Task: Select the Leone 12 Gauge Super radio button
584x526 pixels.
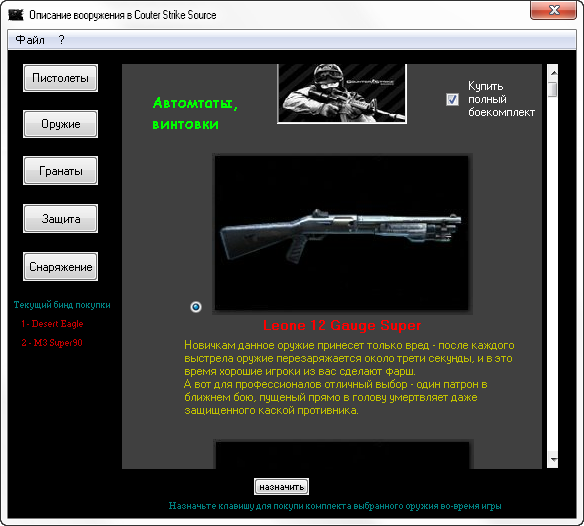Action: pos(196,307)
